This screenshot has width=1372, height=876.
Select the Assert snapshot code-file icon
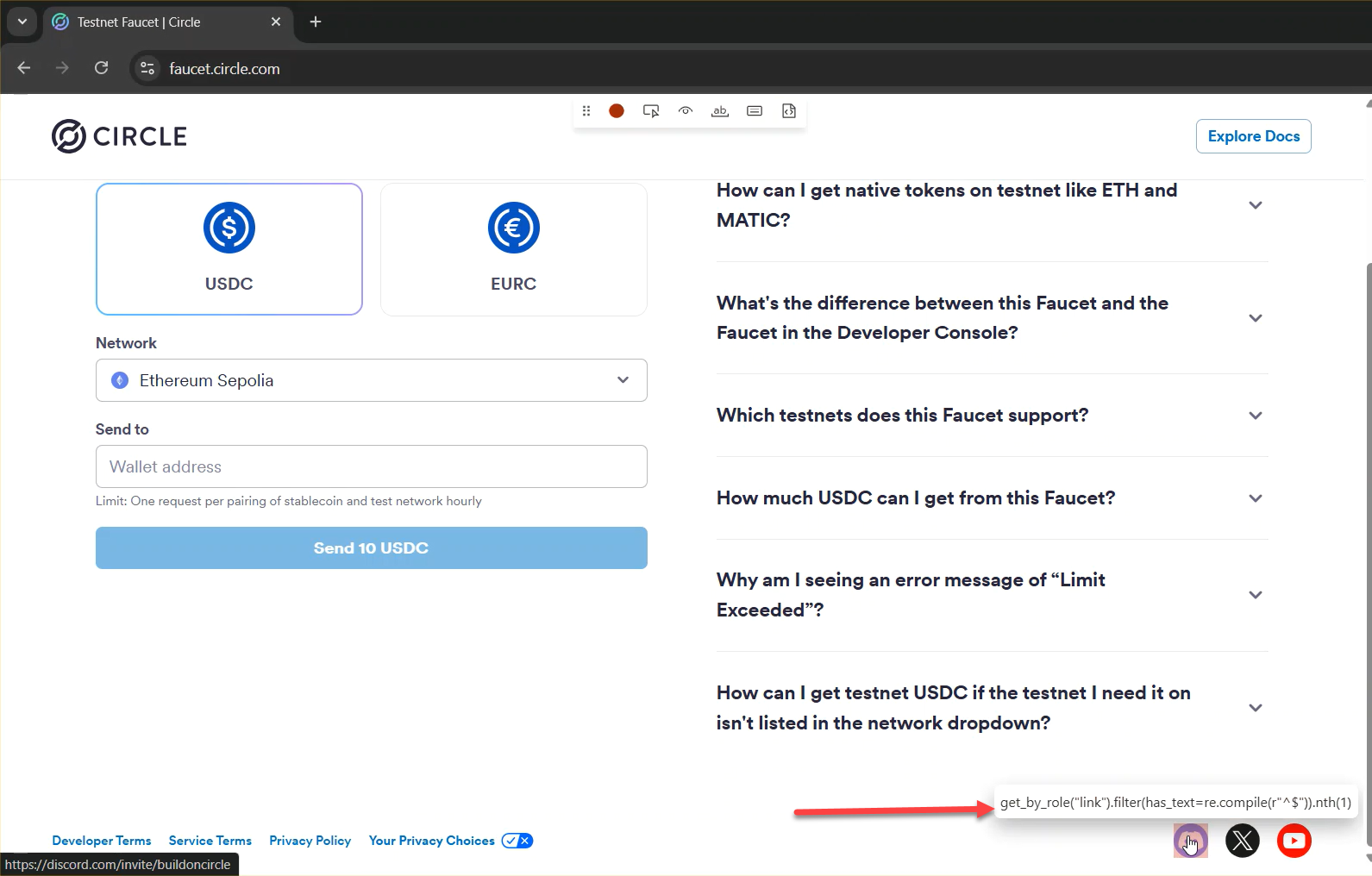[x=789, y=111]
